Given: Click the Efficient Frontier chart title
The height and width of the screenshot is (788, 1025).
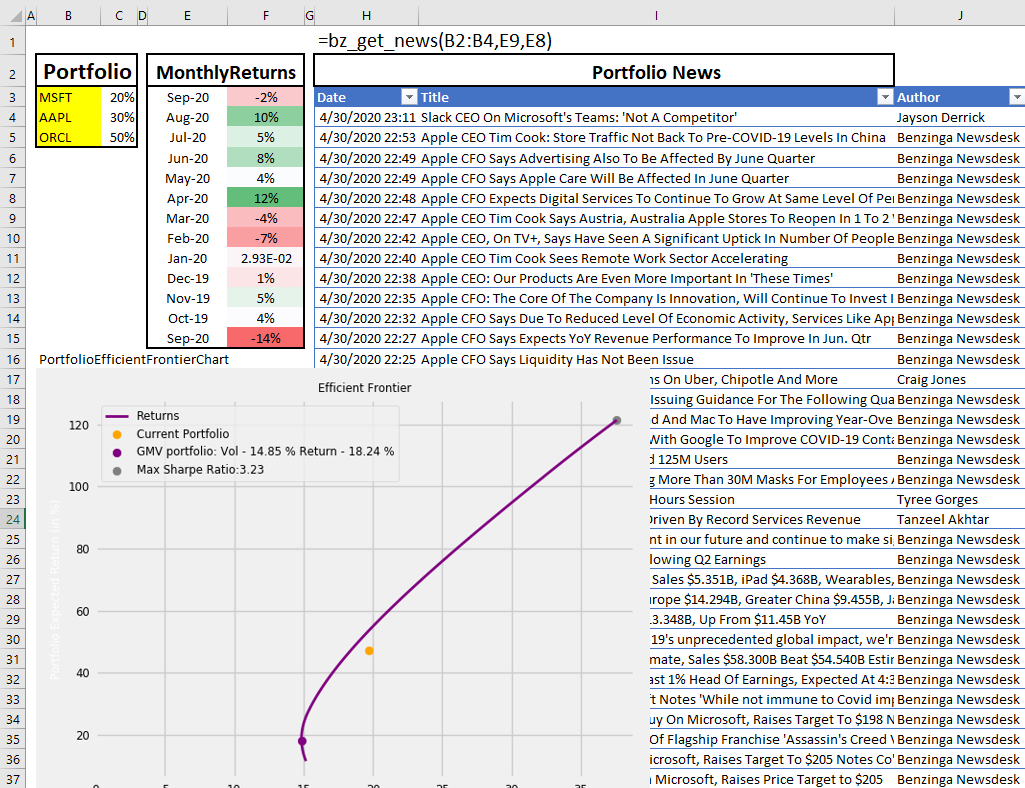Looking at the screenshot, I should click(x=364, y=387).
